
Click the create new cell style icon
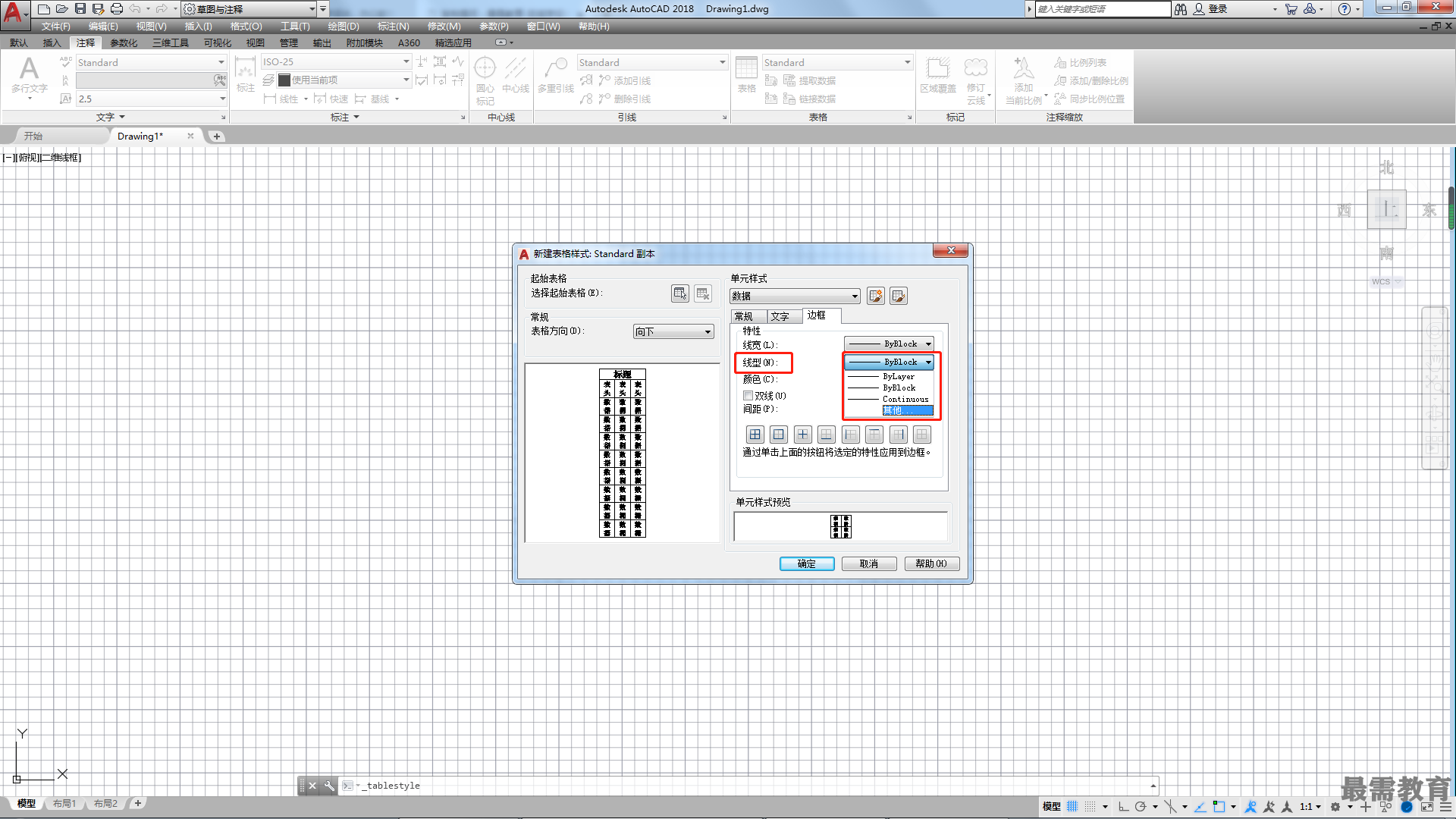click(x=876, y=296)
